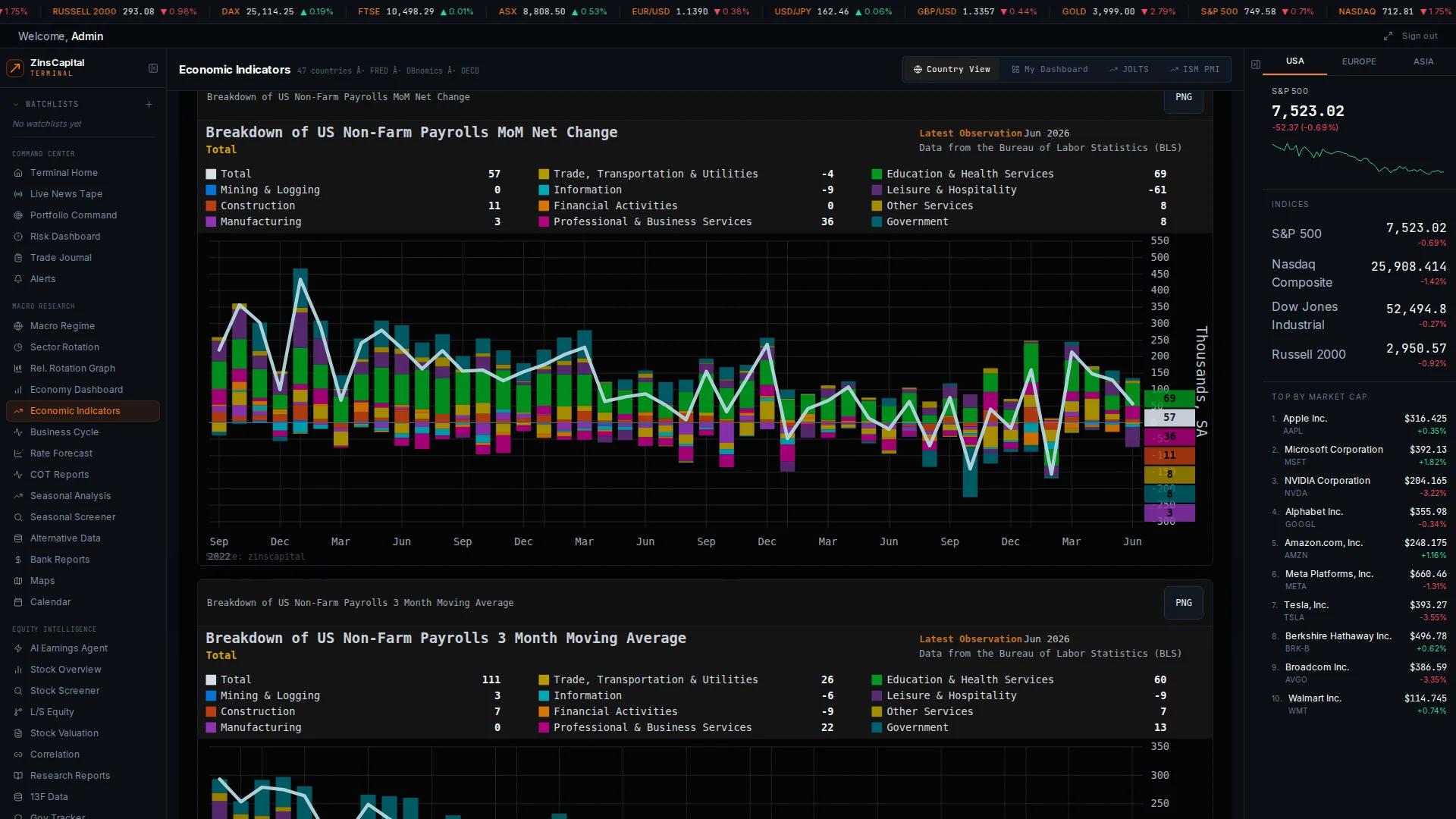This screenshot has height=819, width=1456.
Task: Open the Bank Reports dollar icon
Action: click(x=18, y=560)
